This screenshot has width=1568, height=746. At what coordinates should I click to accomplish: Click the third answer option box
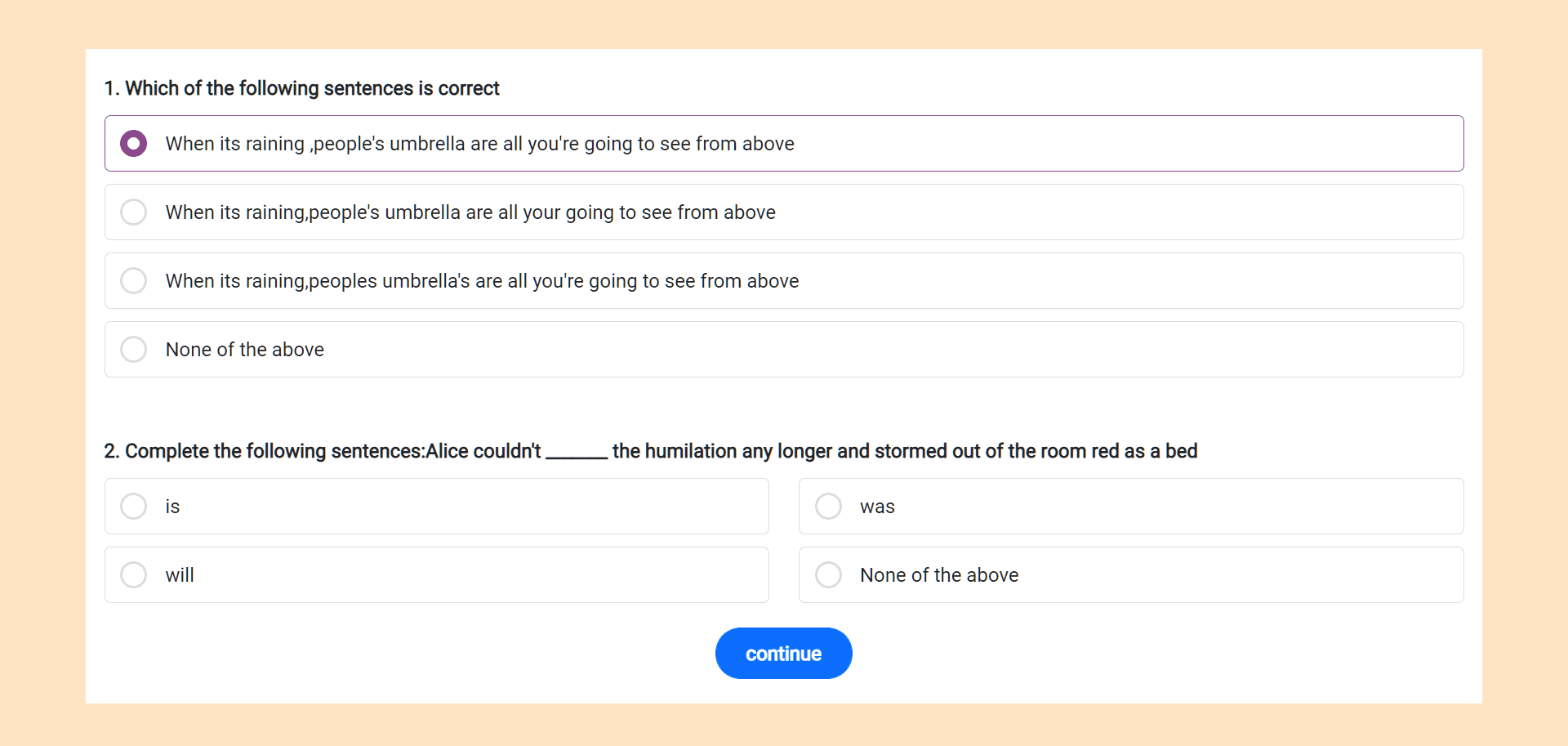(x=572, y=280)
